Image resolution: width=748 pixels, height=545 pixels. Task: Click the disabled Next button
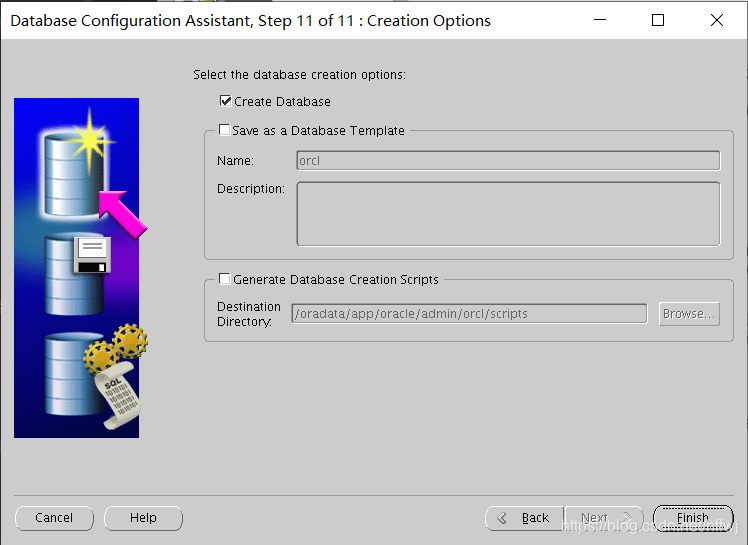(x=604, y=518)
